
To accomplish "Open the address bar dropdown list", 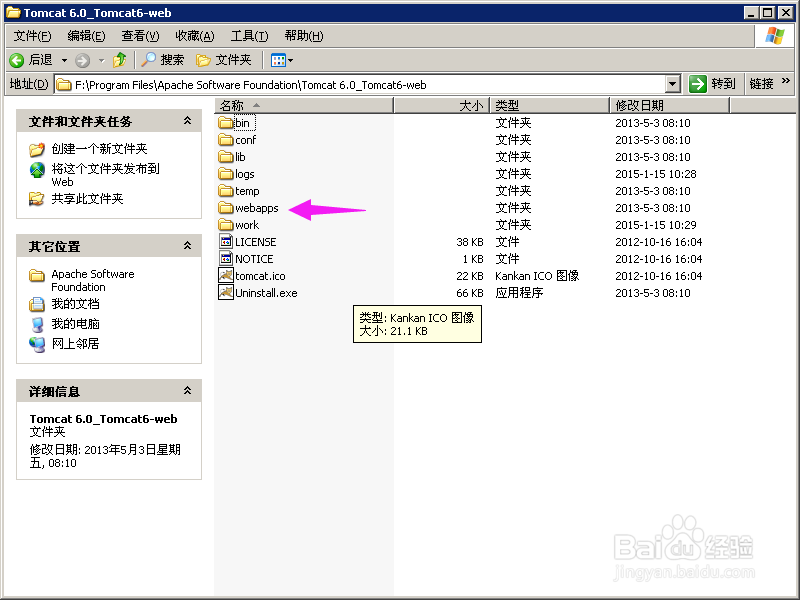I will click(673, 84).
